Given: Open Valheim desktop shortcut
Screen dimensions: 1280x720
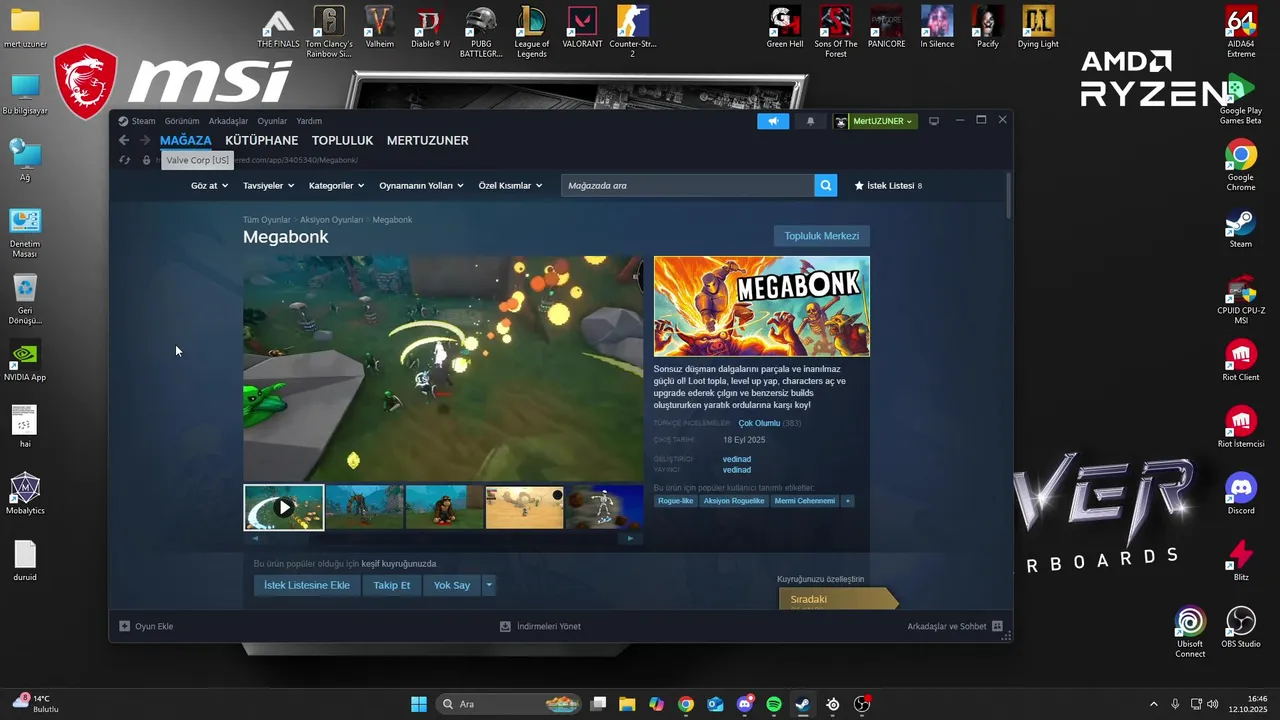Looking at the screenshot, I should (379, 28).
